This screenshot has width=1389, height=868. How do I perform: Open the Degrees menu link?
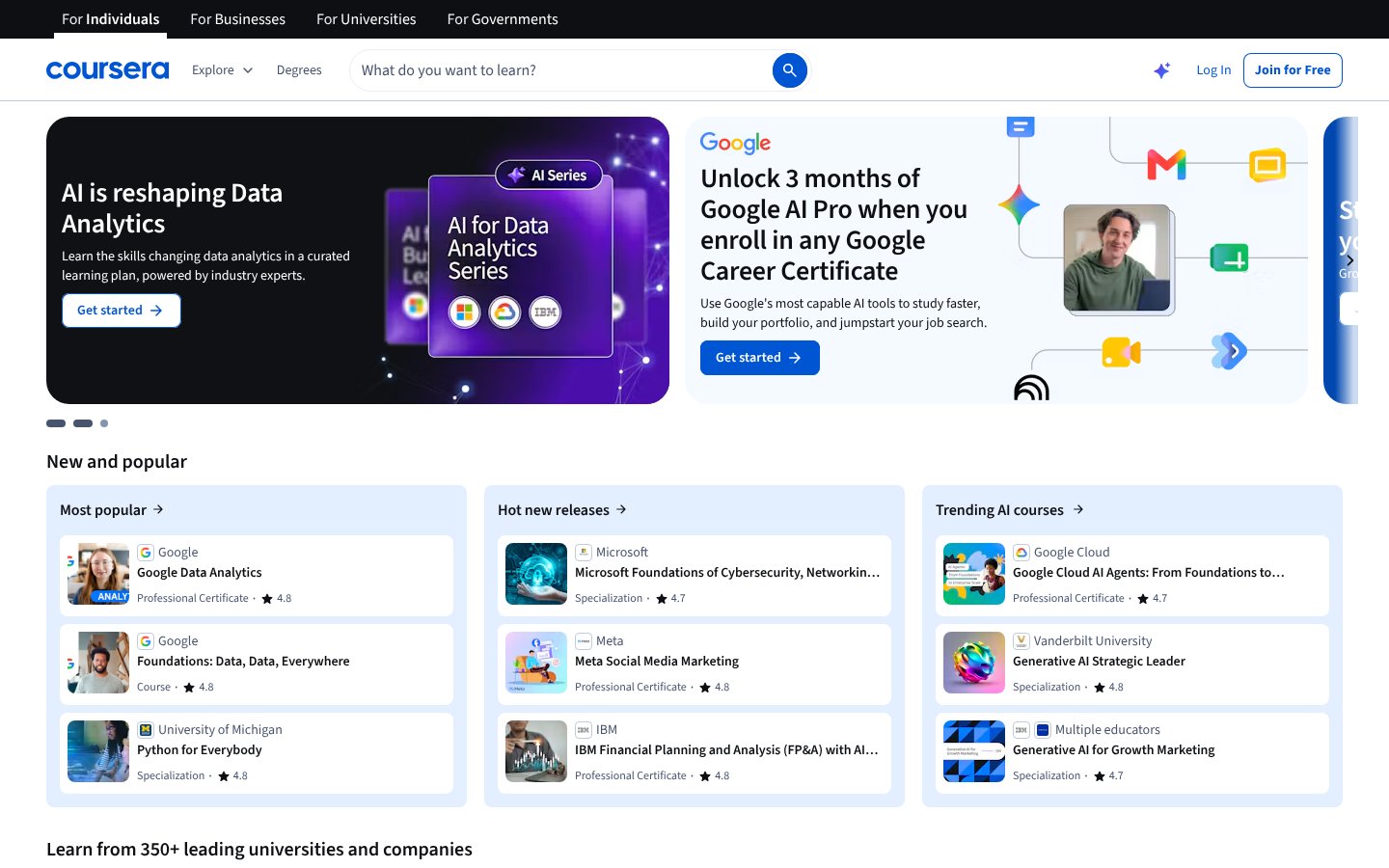[299, 70]
